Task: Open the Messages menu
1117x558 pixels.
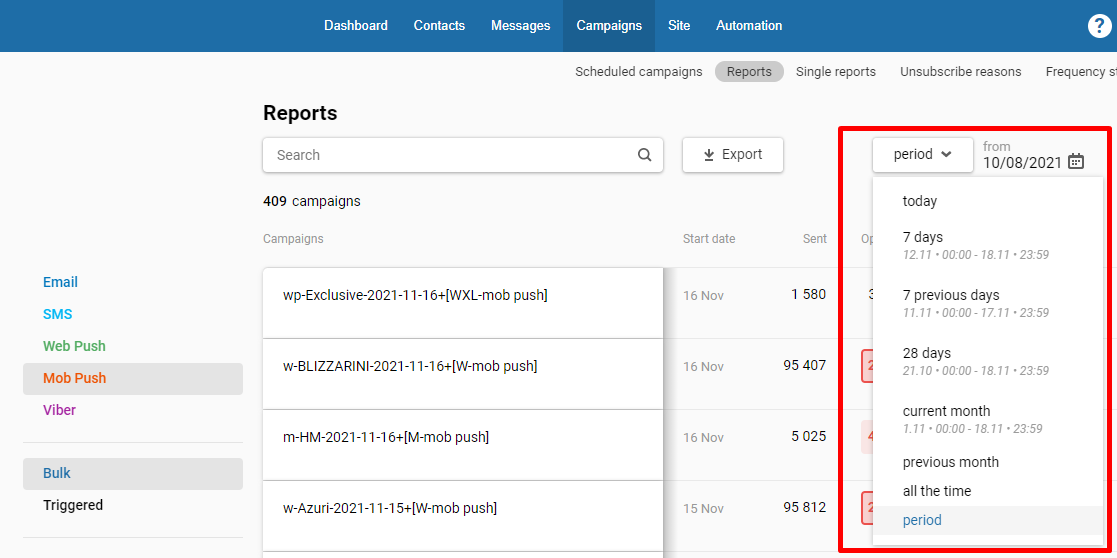Action: (x=520, y=26)
